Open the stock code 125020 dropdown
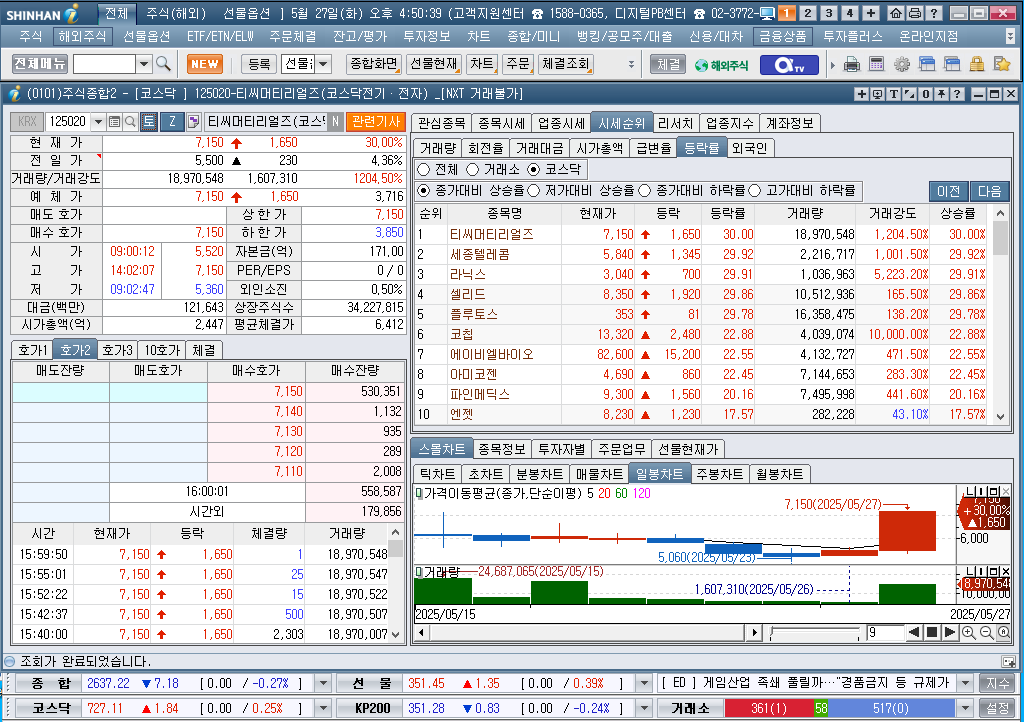The height and width of the screenshot is (722, 1024). (99, 122)
